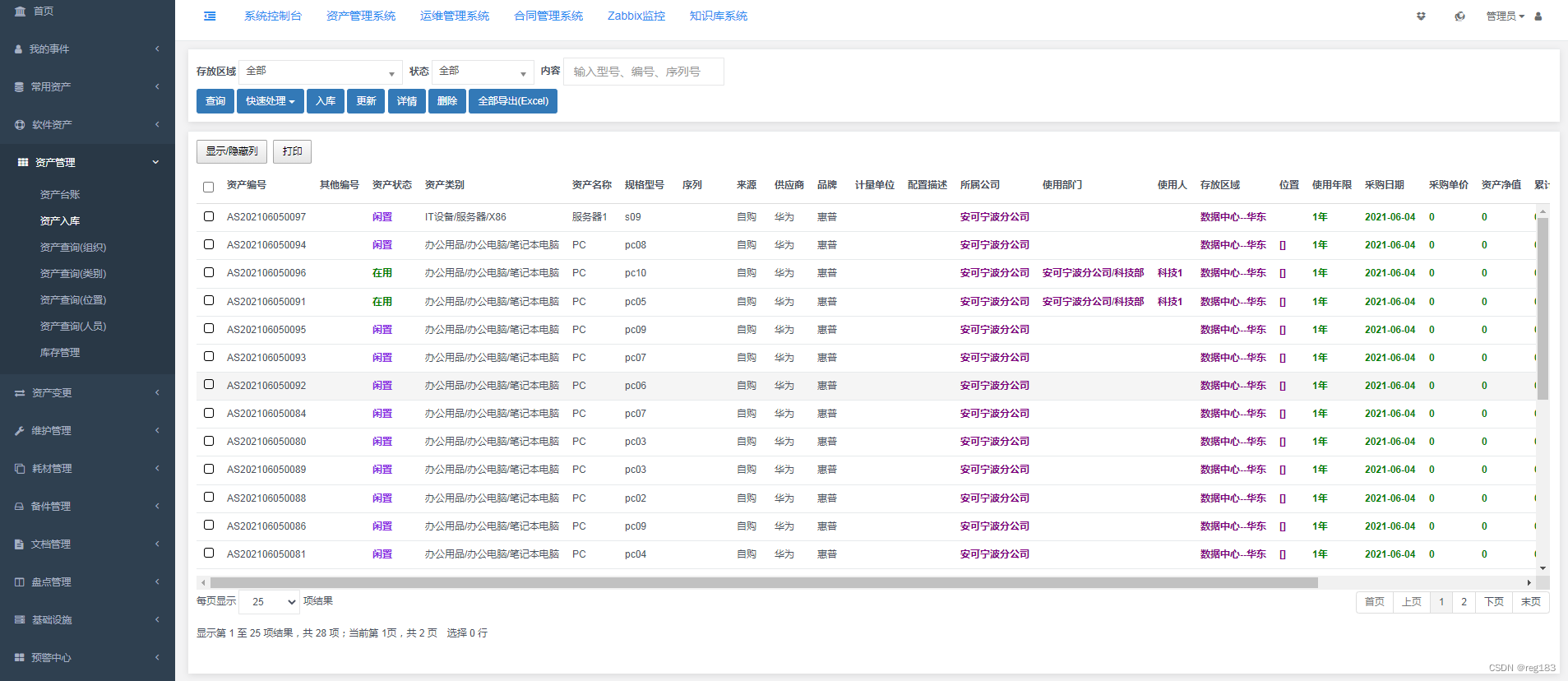The height and width of the screenshot is (681, 1568).
Task: Open 资产台账 in the sidebar
Action: [x=60, y=195]
